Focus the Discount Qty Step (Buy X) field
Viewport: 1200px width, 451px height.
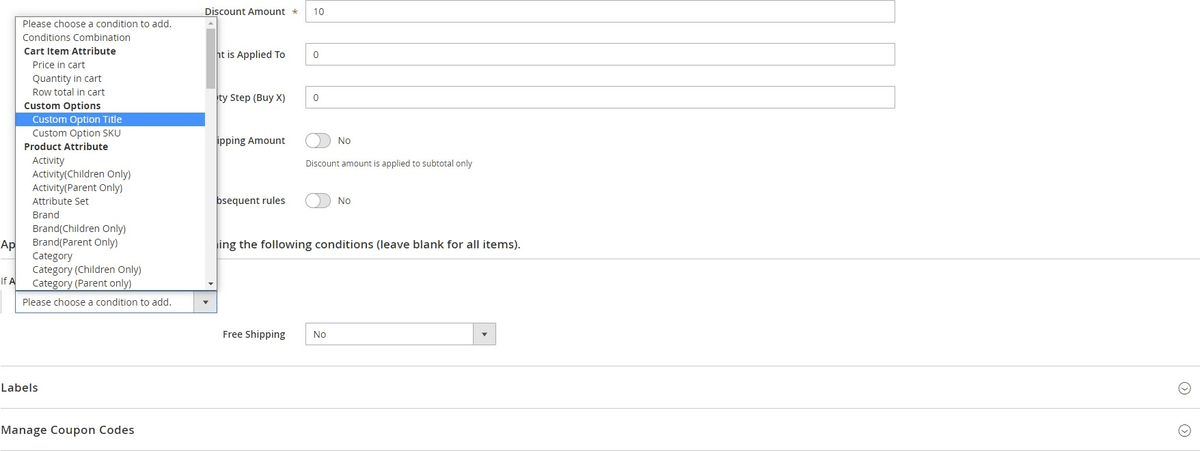(x=600, y=98)
